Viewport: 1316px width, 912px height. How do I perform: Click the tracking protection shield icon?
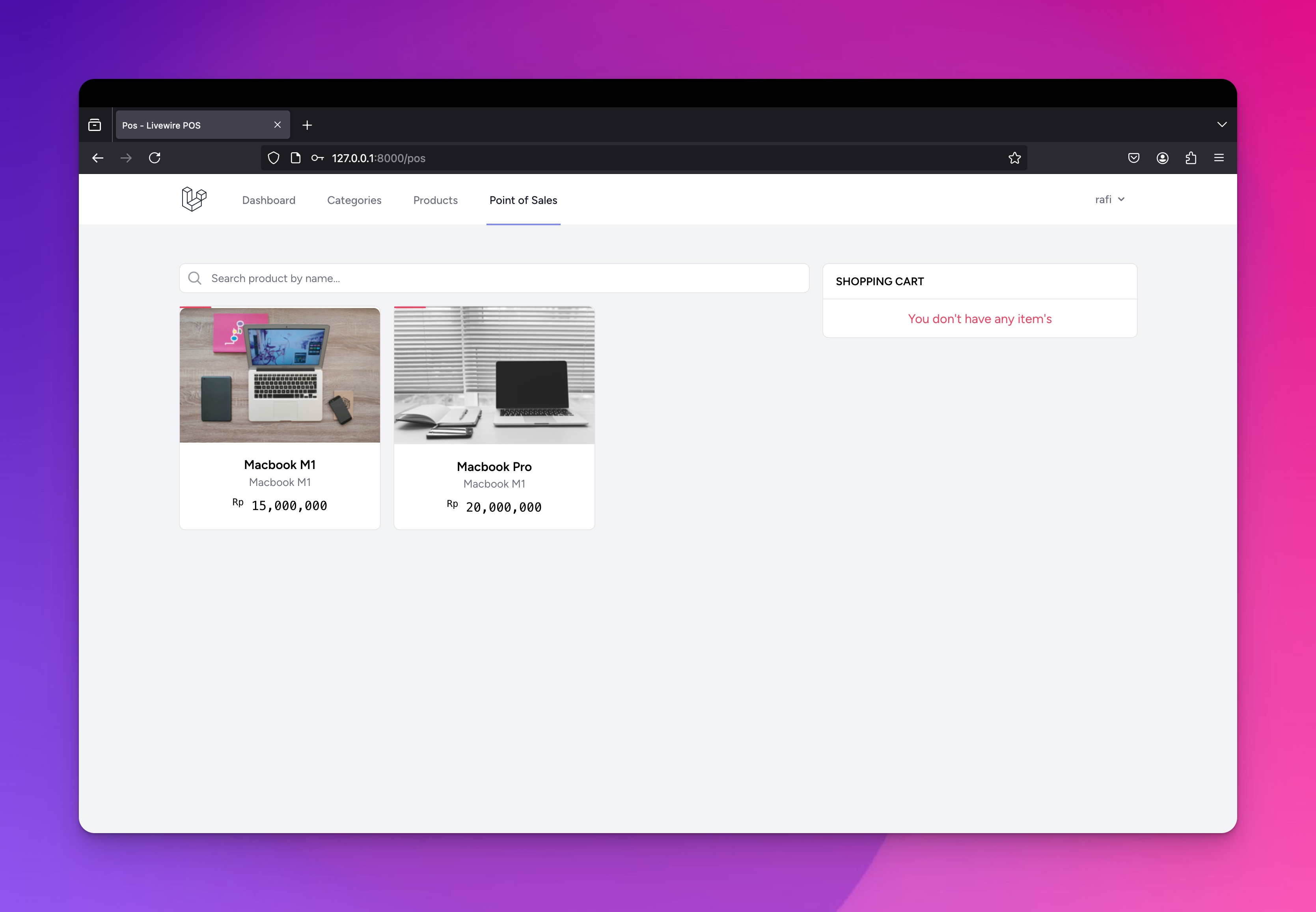coord(274,158)
